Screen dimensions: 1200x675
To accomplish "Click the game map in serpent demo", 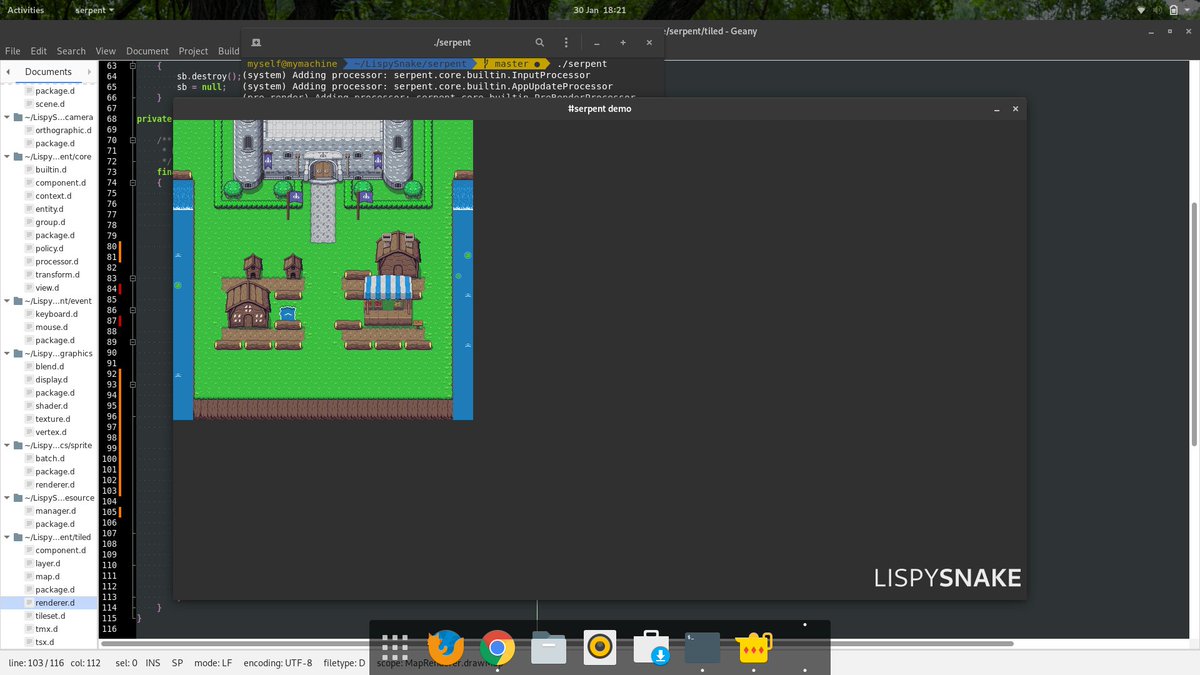I will 323,270.
